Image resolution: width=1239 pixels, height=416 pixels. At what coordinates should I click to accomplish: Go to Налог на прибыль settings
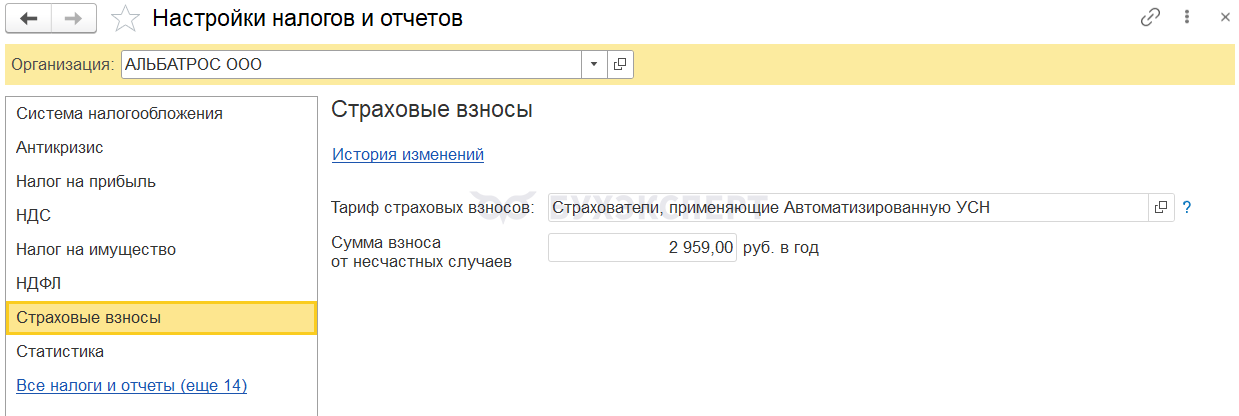(86, 181)
